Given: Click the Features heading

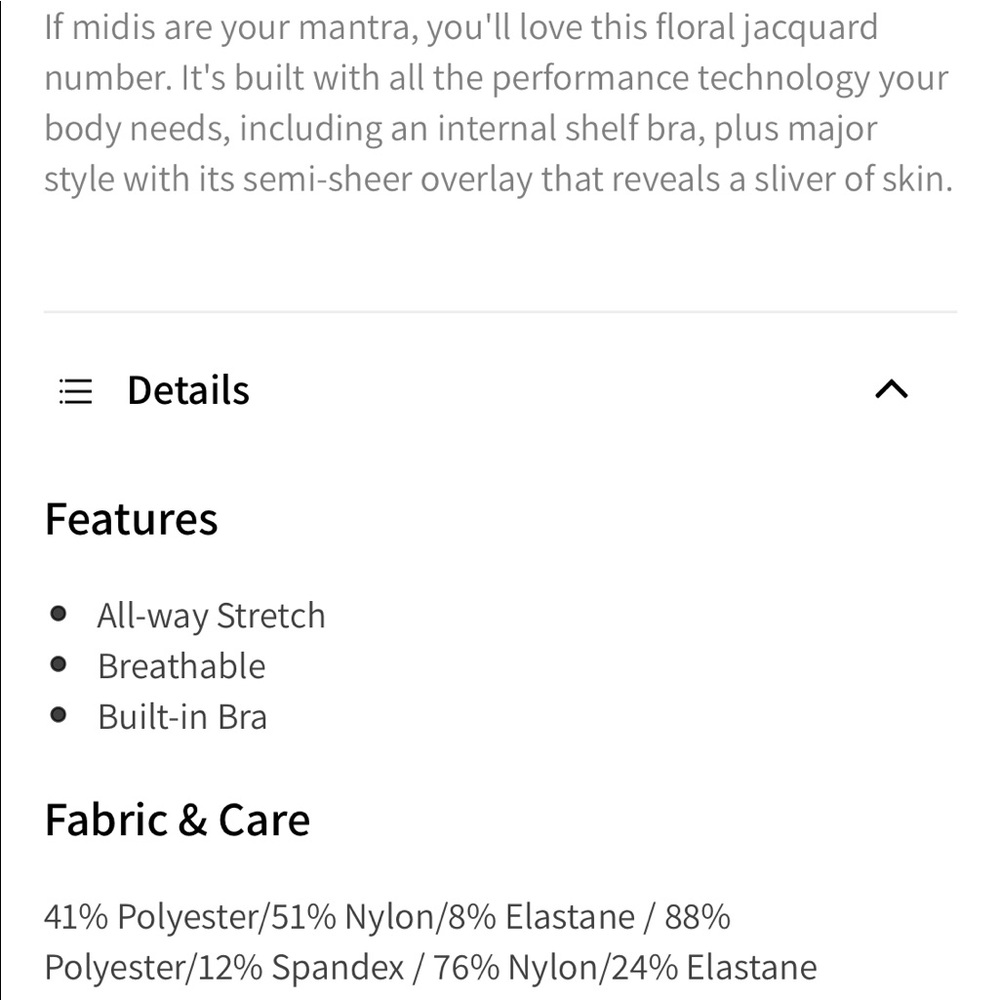Looking at the screenshot, I should click(x=131, y=517).
